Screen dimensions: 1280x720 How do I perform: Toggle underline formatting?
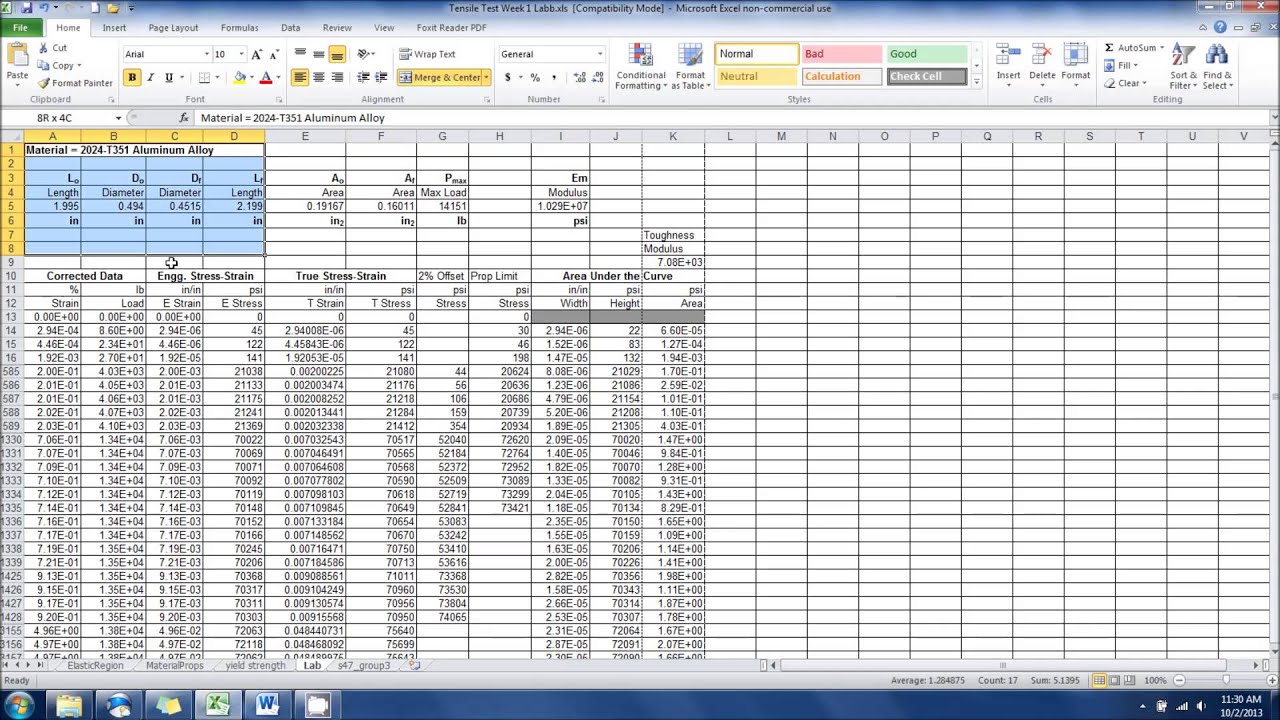point(168,77)
